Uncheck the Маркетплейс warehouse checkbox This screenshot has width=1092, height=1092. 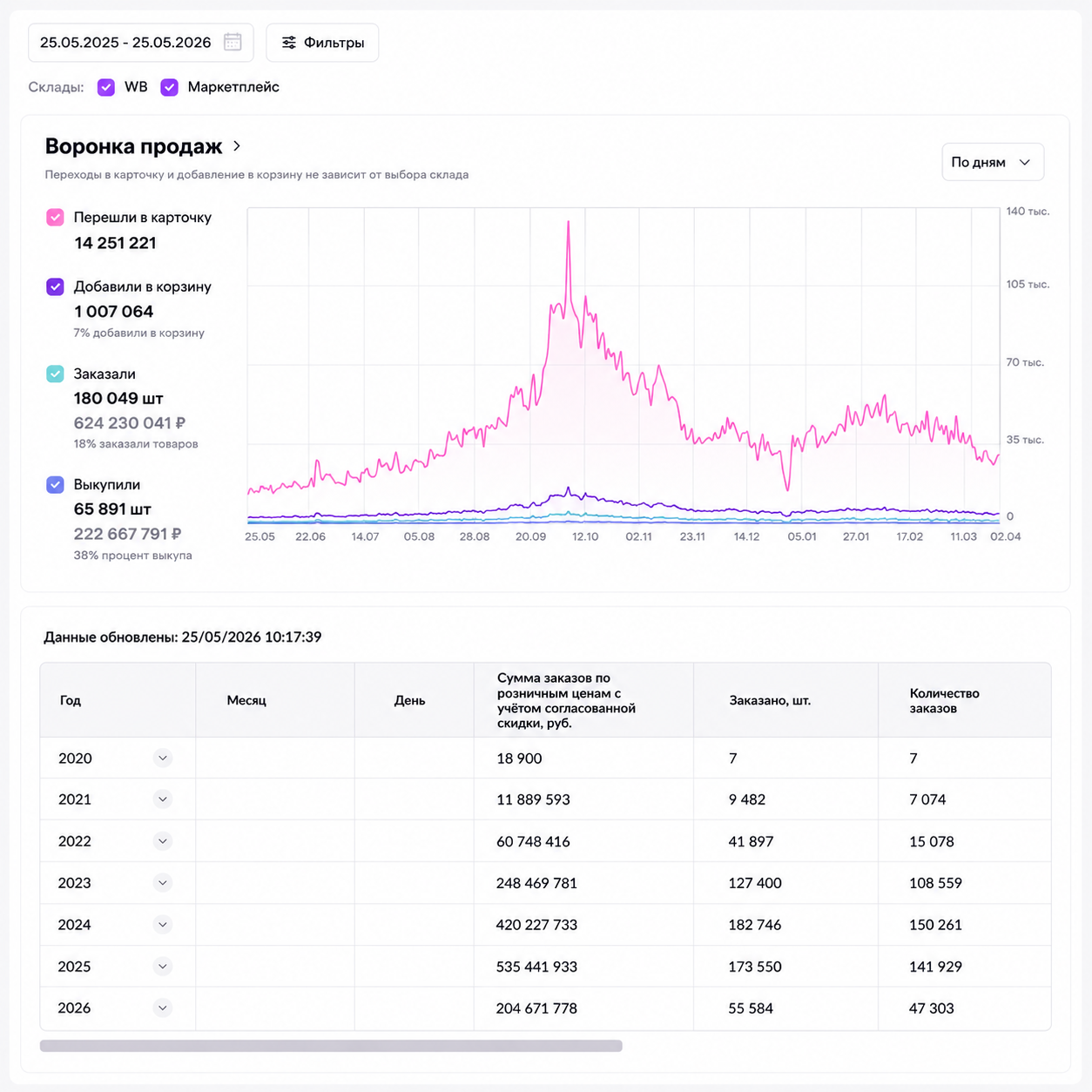[x=170, y=87]
